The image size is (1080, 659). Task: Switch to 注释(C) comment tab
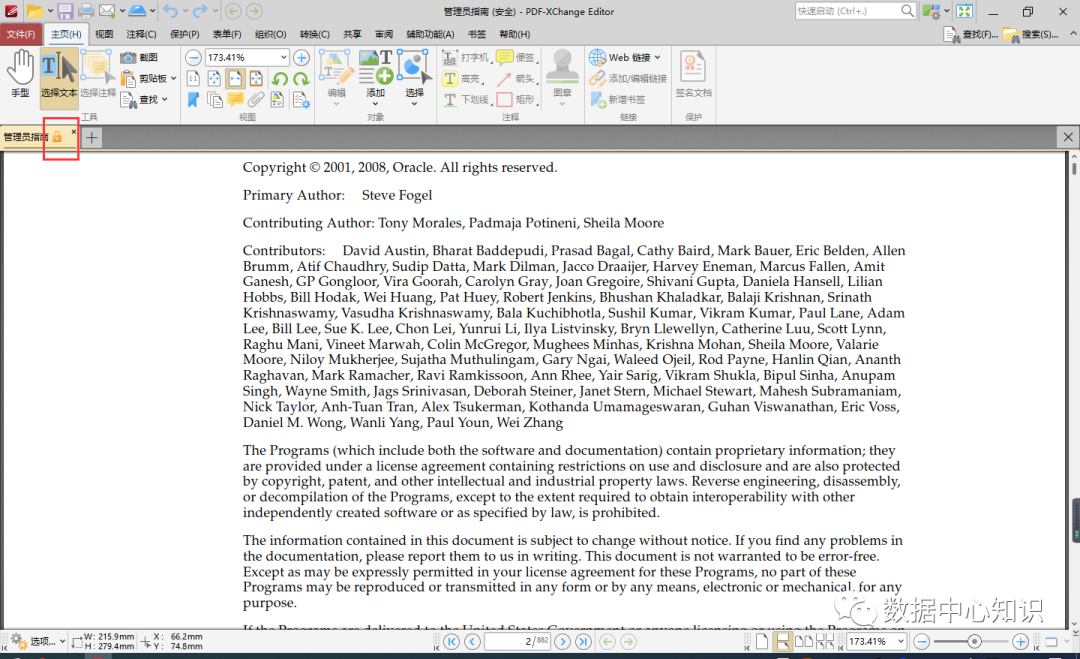pos(141,34)
